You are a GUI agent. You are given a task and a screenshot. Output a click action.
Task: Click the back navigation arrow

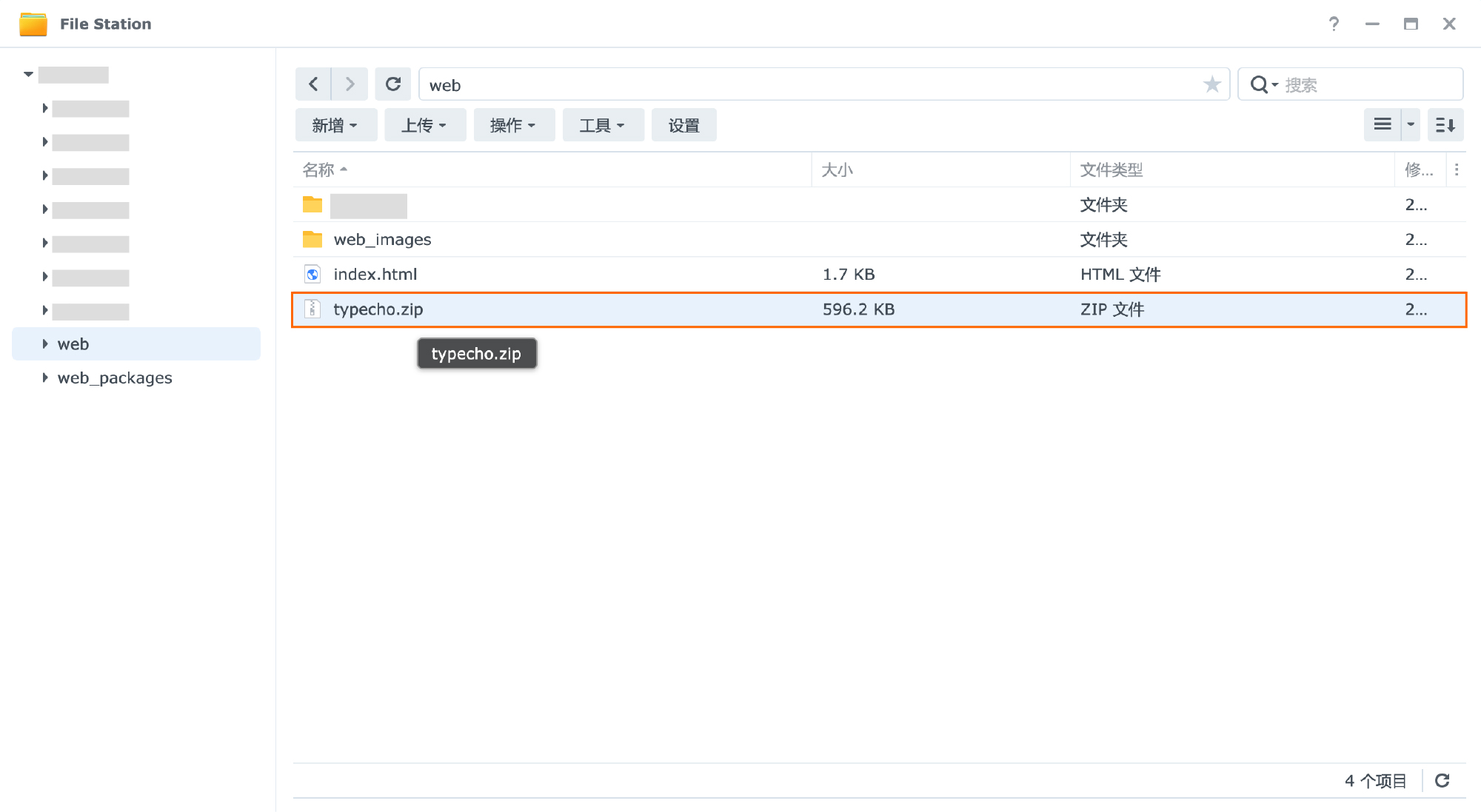tap(313, 84)
